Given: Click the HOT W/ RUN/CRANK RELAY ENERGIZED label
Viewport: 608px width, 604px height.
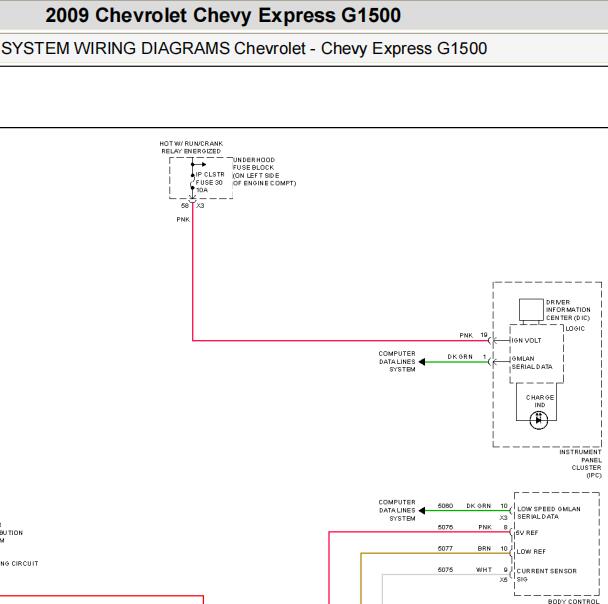Looking at the screenshot, I should 191,147.
